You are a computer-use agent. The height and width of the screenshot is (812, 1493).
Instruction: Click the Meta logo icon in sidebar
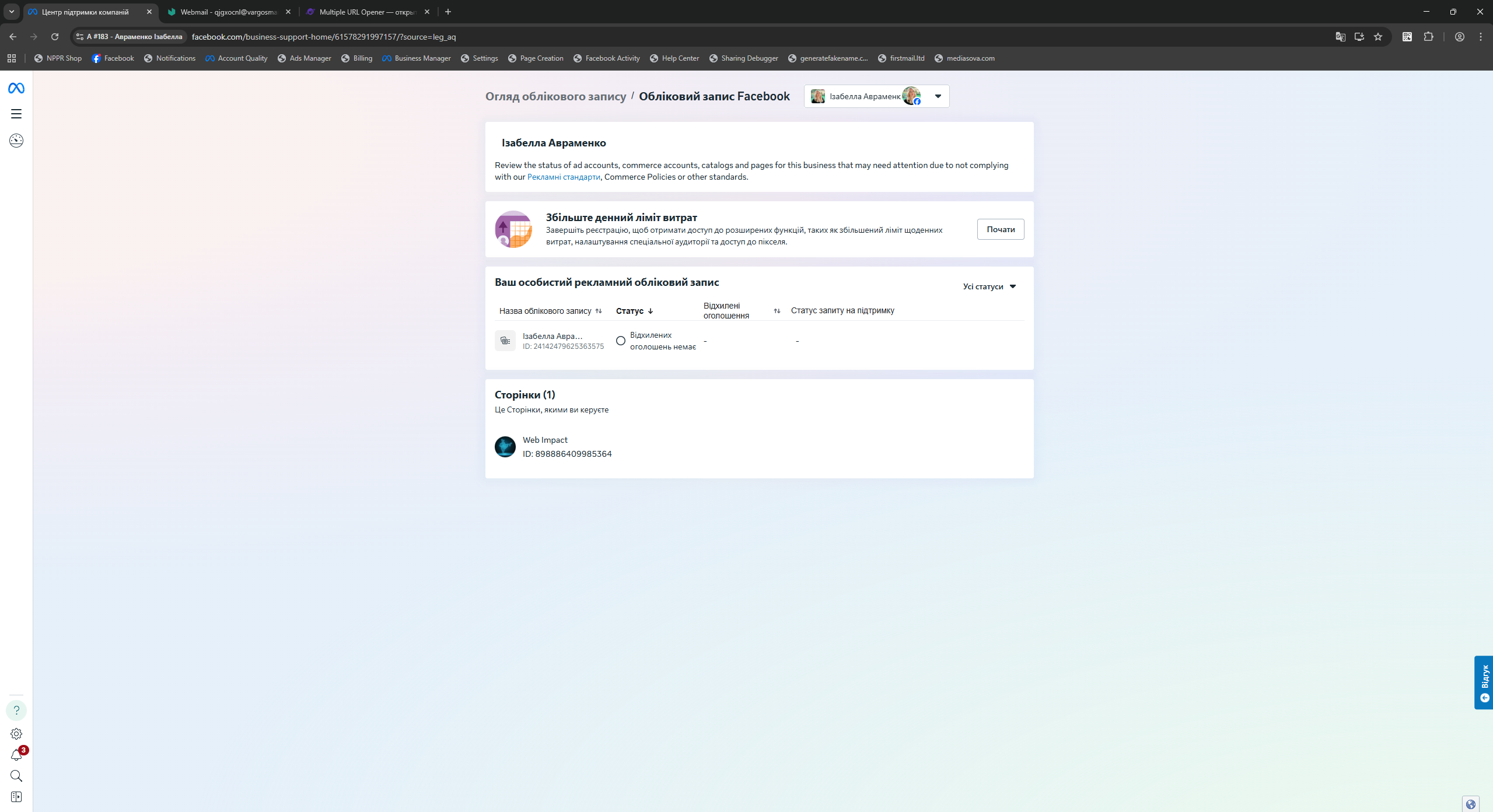[x=16, y=88]
